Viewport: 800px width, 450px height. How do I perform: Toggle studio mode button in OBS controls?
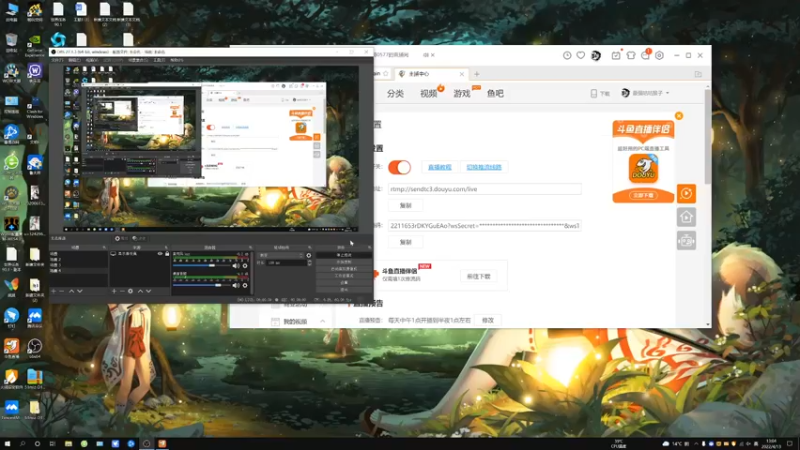click(344, 276)
